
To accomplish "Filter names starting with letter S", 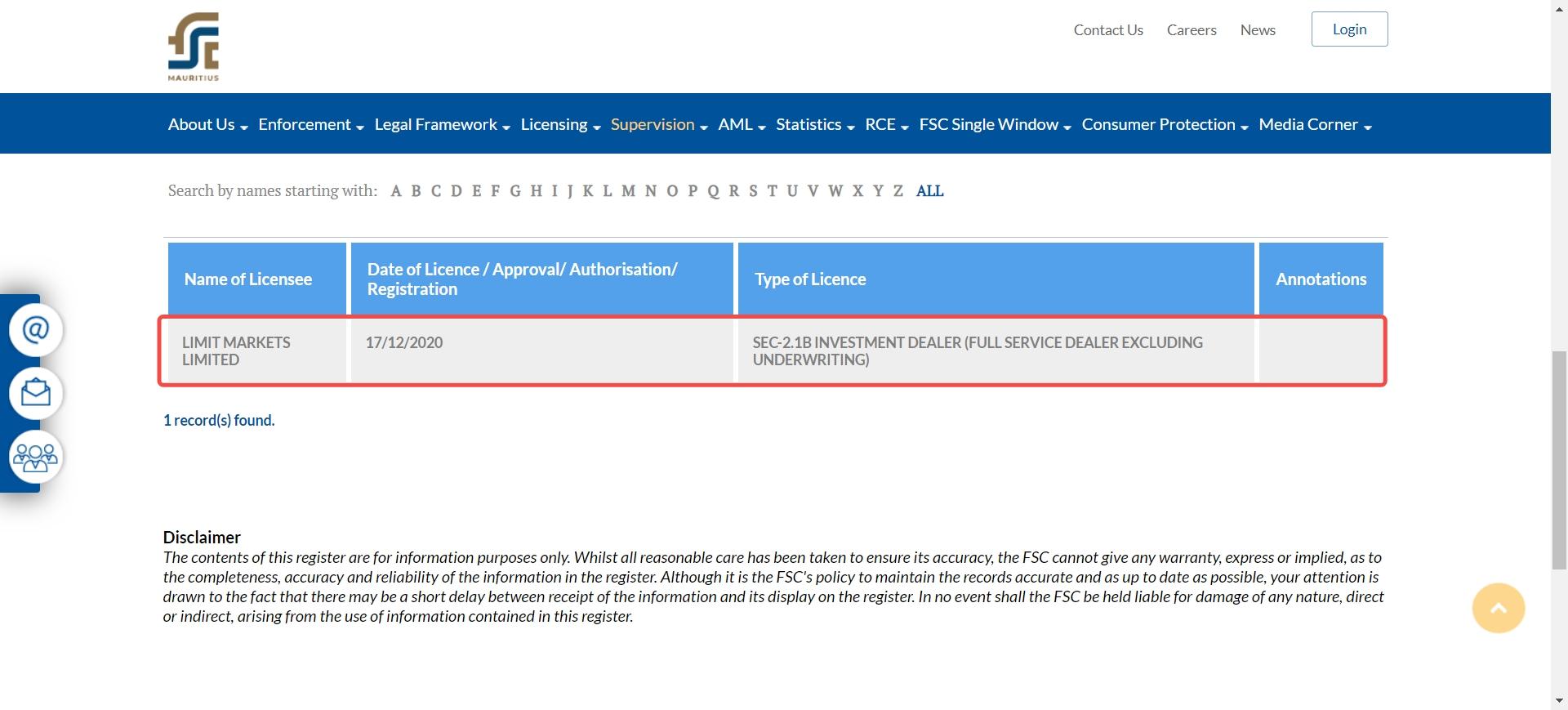I will pos(753,191).
